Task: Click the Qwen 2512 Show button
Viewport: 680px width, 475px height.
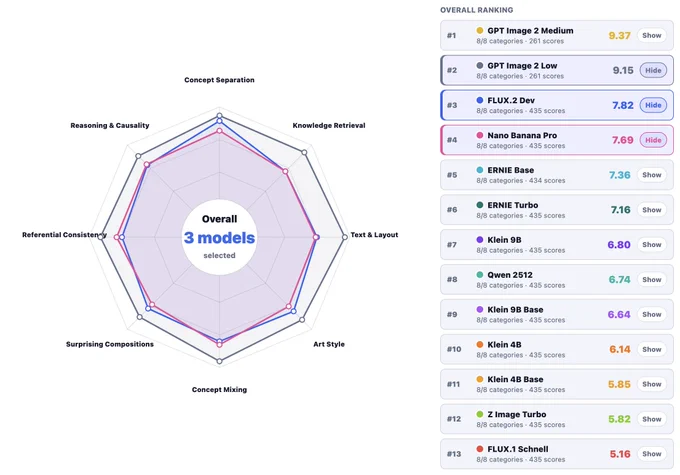Action: pyautogui.click(x=651, y=280)
